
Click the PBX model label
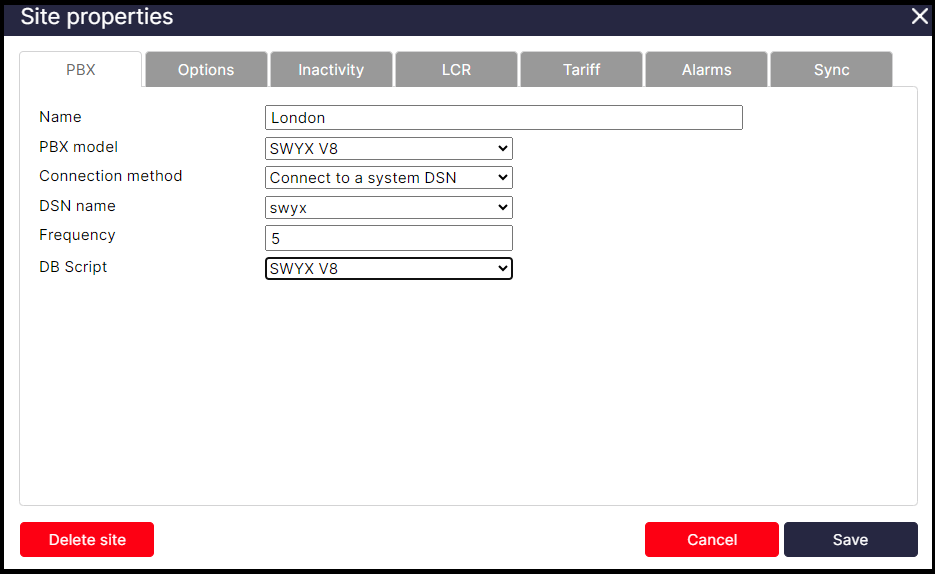(x=79, y=147)
